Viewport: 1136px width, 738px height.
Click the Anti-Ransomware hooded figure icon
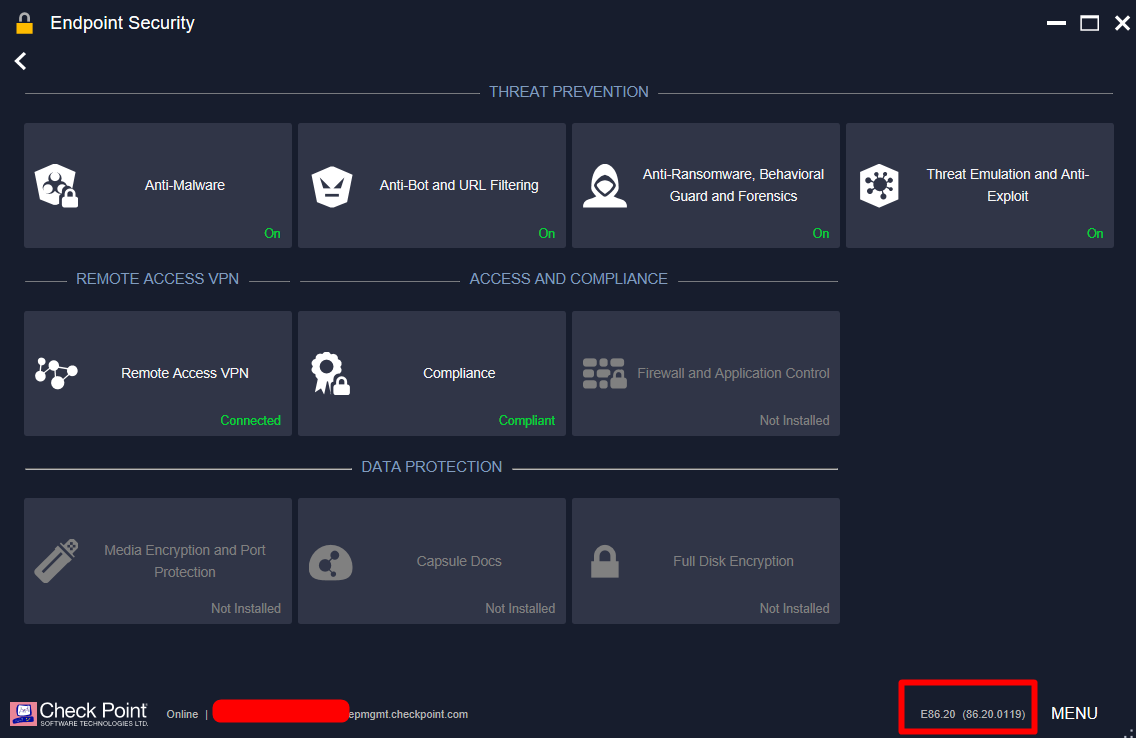coord(605,186)
